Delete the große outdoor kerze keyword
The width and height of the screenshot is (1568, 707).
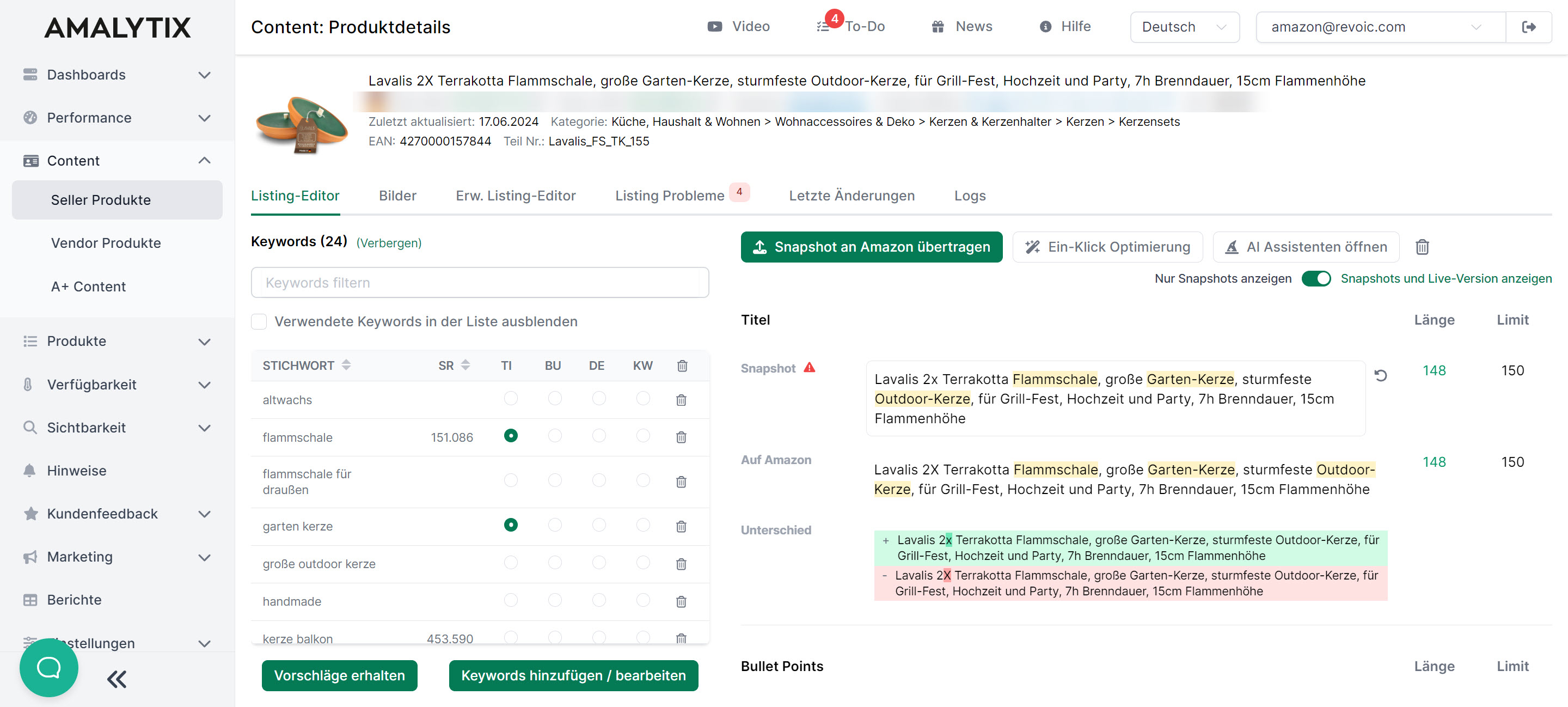point(681,563)
